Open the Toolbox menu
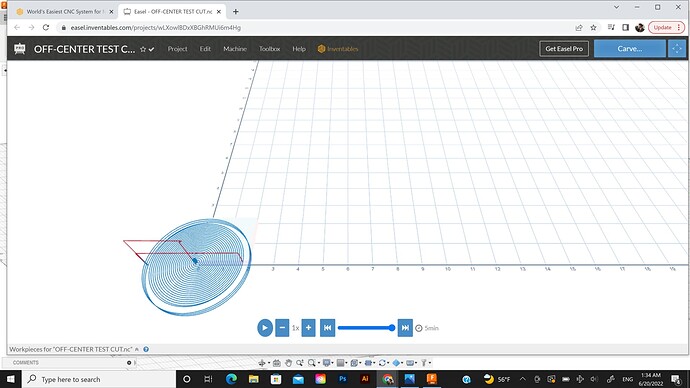690x388 pixels. point(269,49)
